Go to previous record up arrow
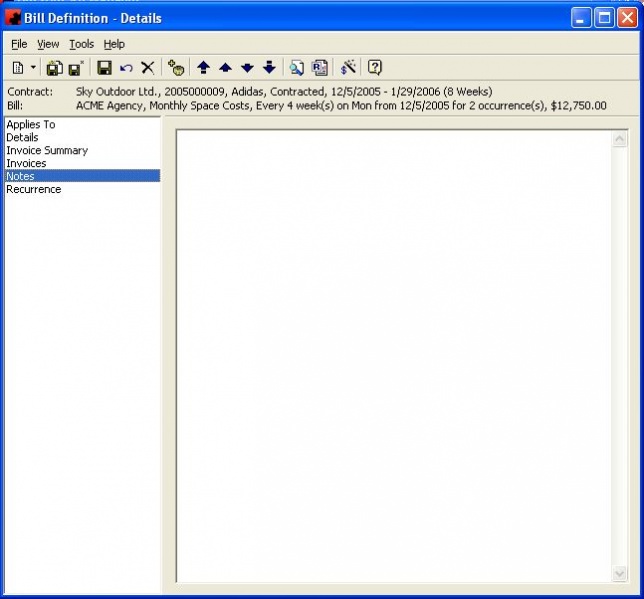The image size is (644, 599). coord(225,67)
